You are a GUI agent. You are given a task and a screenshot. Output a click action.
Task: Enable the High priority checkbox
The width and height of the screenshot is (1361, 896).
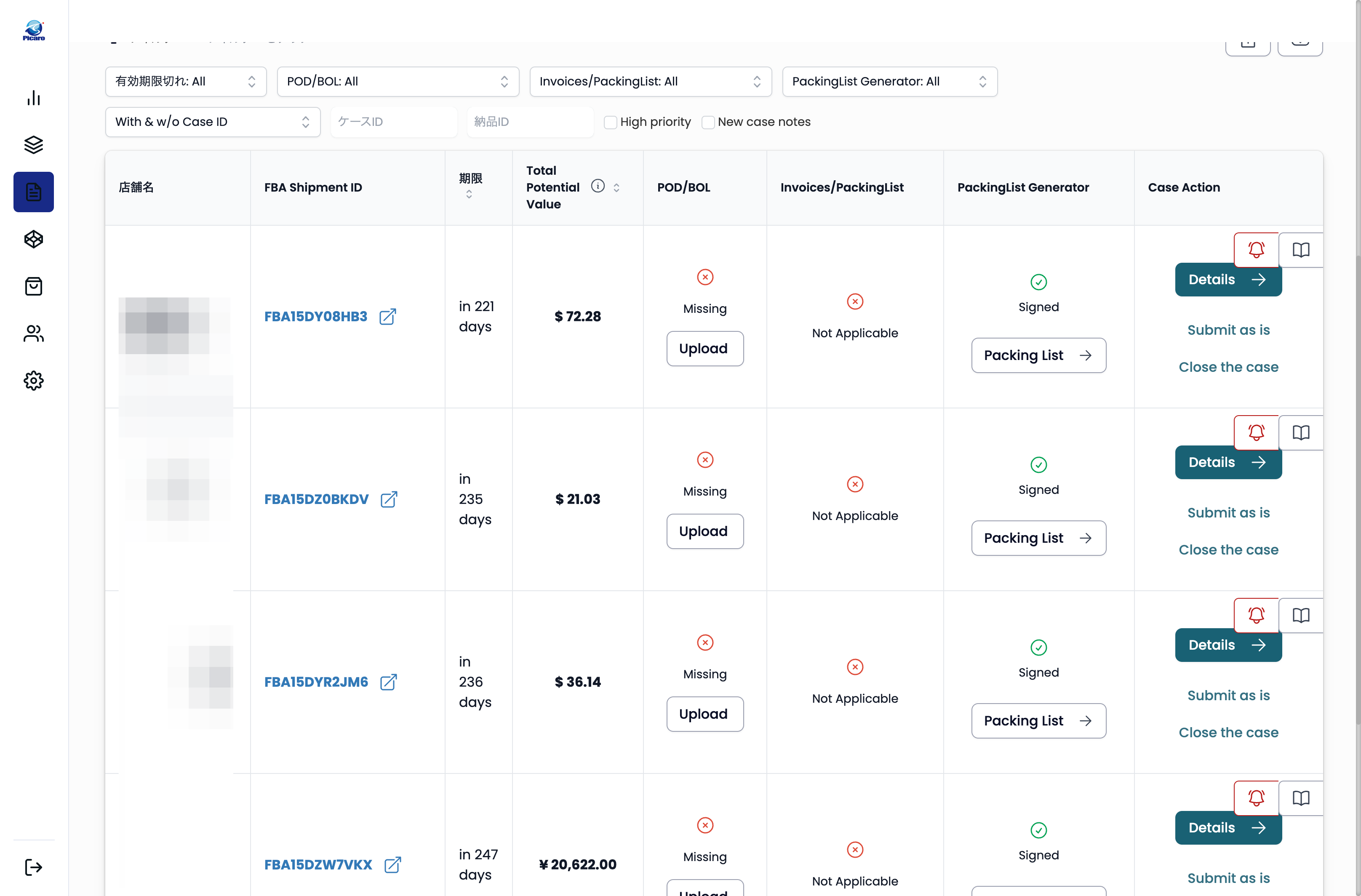click(x=610, y=122)
